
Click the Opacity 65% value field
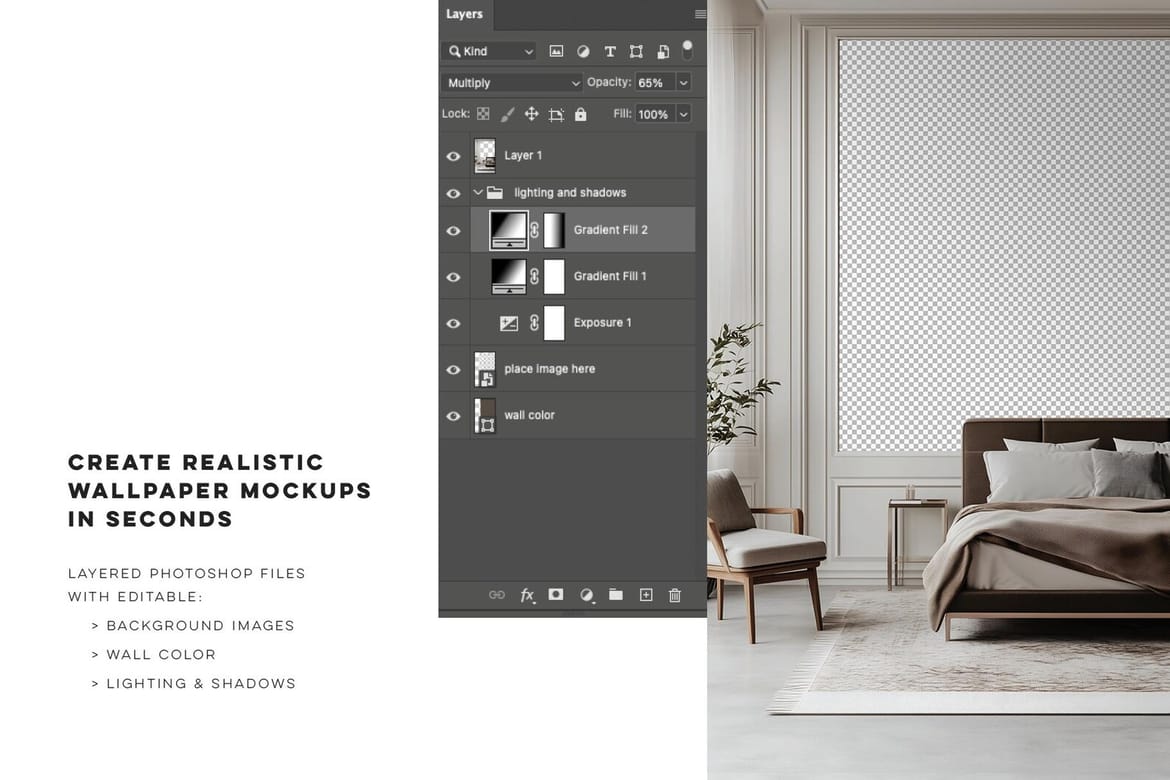tap(655, 83)
